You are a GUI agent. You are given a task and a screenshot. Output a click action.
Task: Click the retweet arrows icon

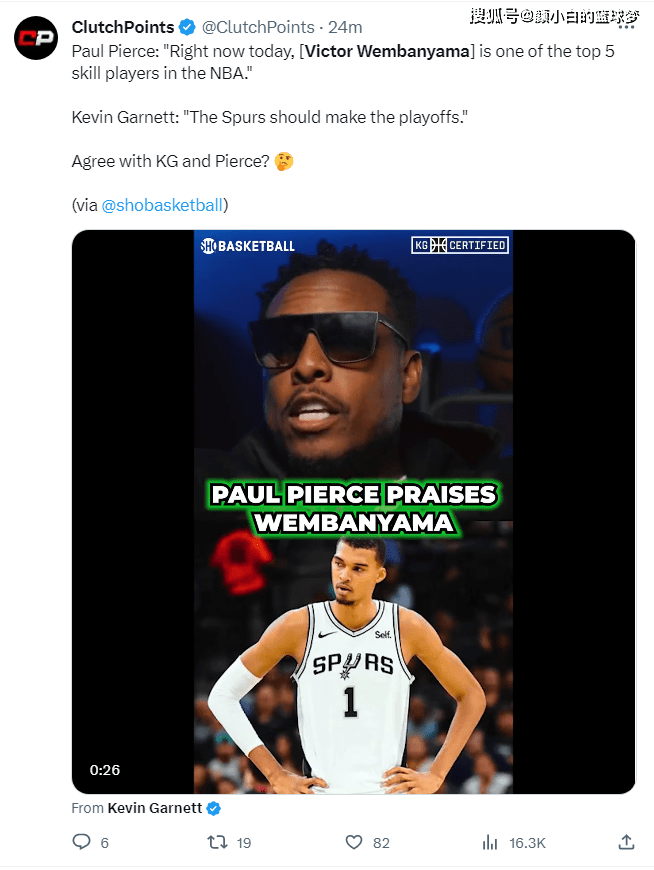point(217,842)
